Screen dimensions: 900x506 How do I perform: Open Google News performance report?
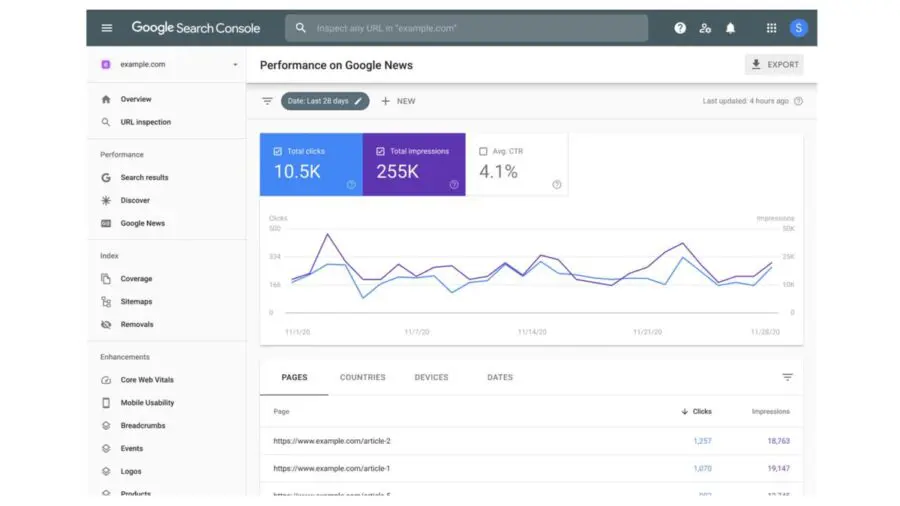[143, 224]
